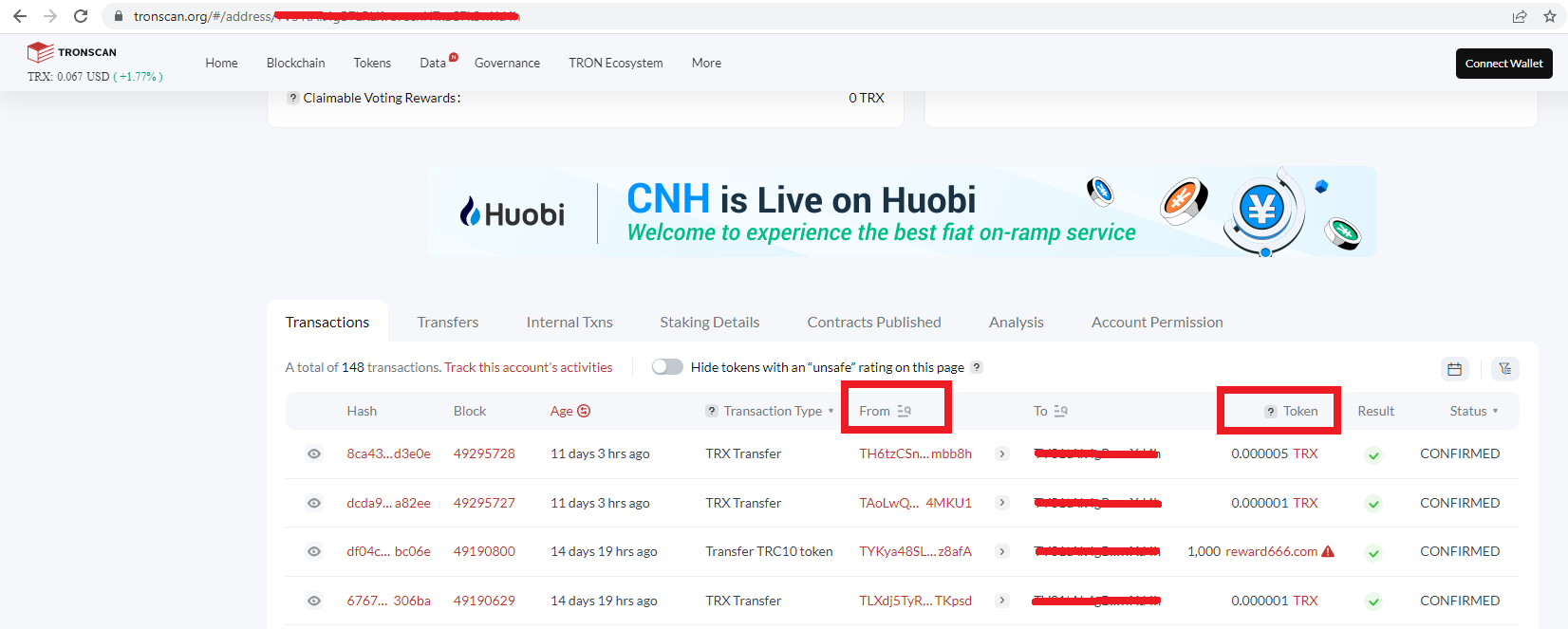
Task: Open the Staking Details tab
Action: (x=710, y=323)
